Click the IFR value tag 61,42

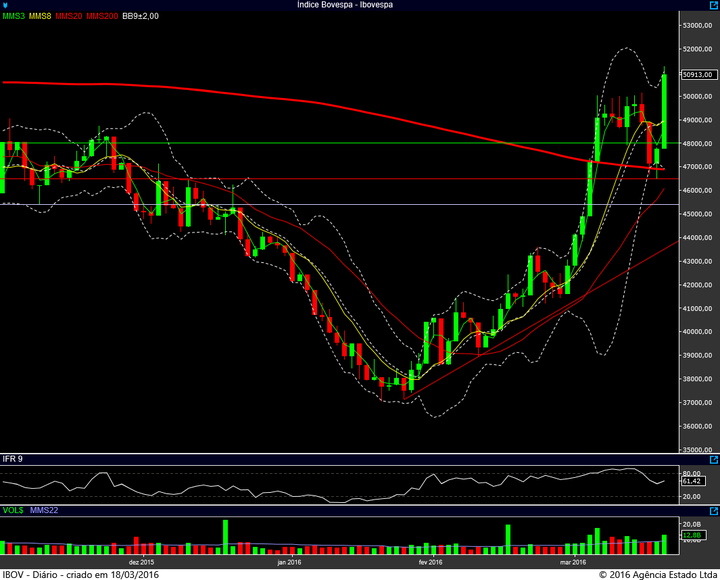pos(693,481)
